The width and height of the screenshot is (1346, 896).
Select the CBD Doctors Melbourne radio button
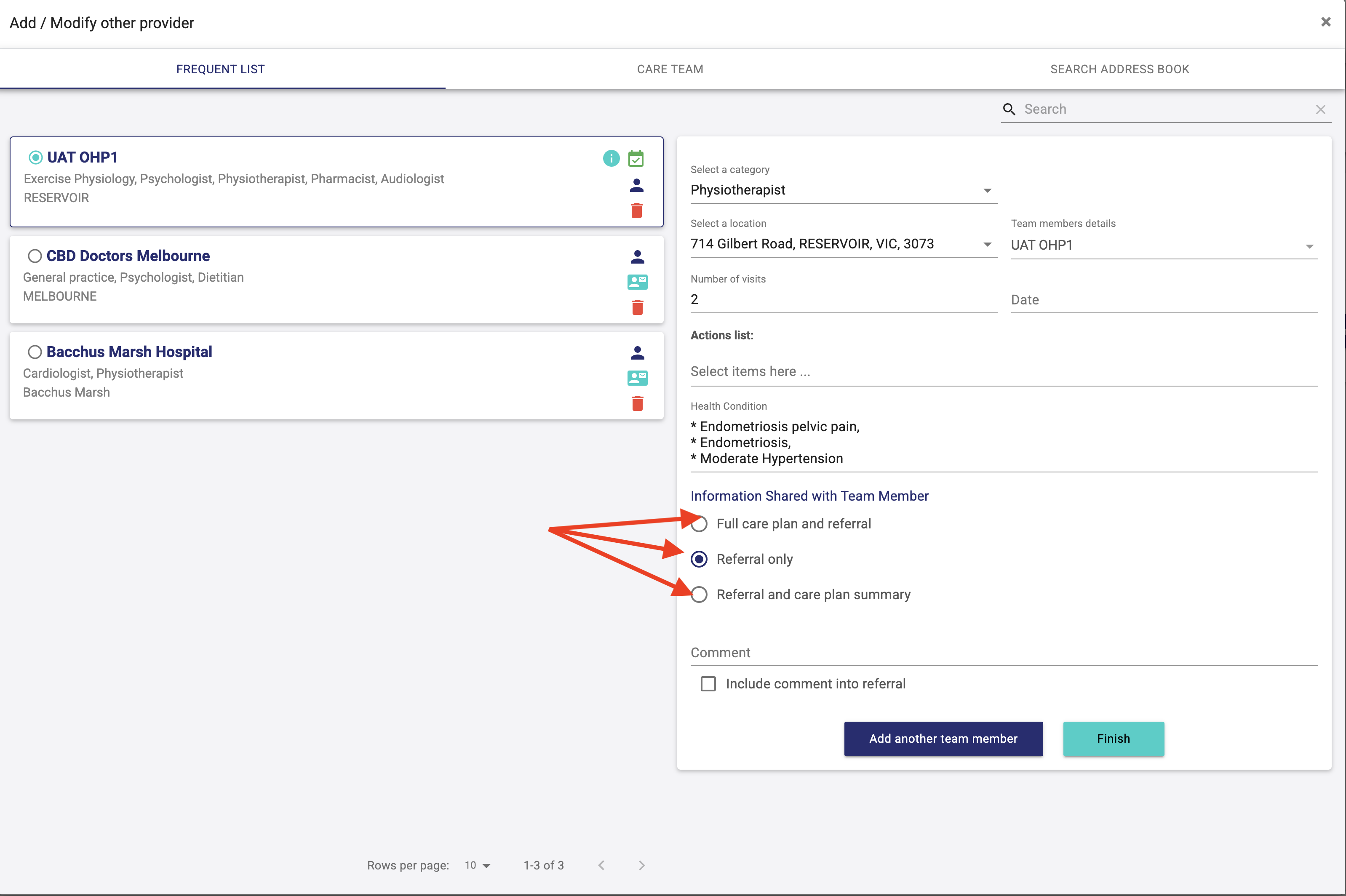(x=35, y=256)
